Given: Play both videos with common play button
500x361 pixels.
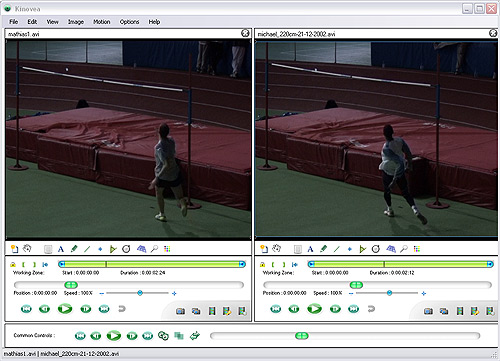Looking at the screenshot, I should (x=114, y=336).
